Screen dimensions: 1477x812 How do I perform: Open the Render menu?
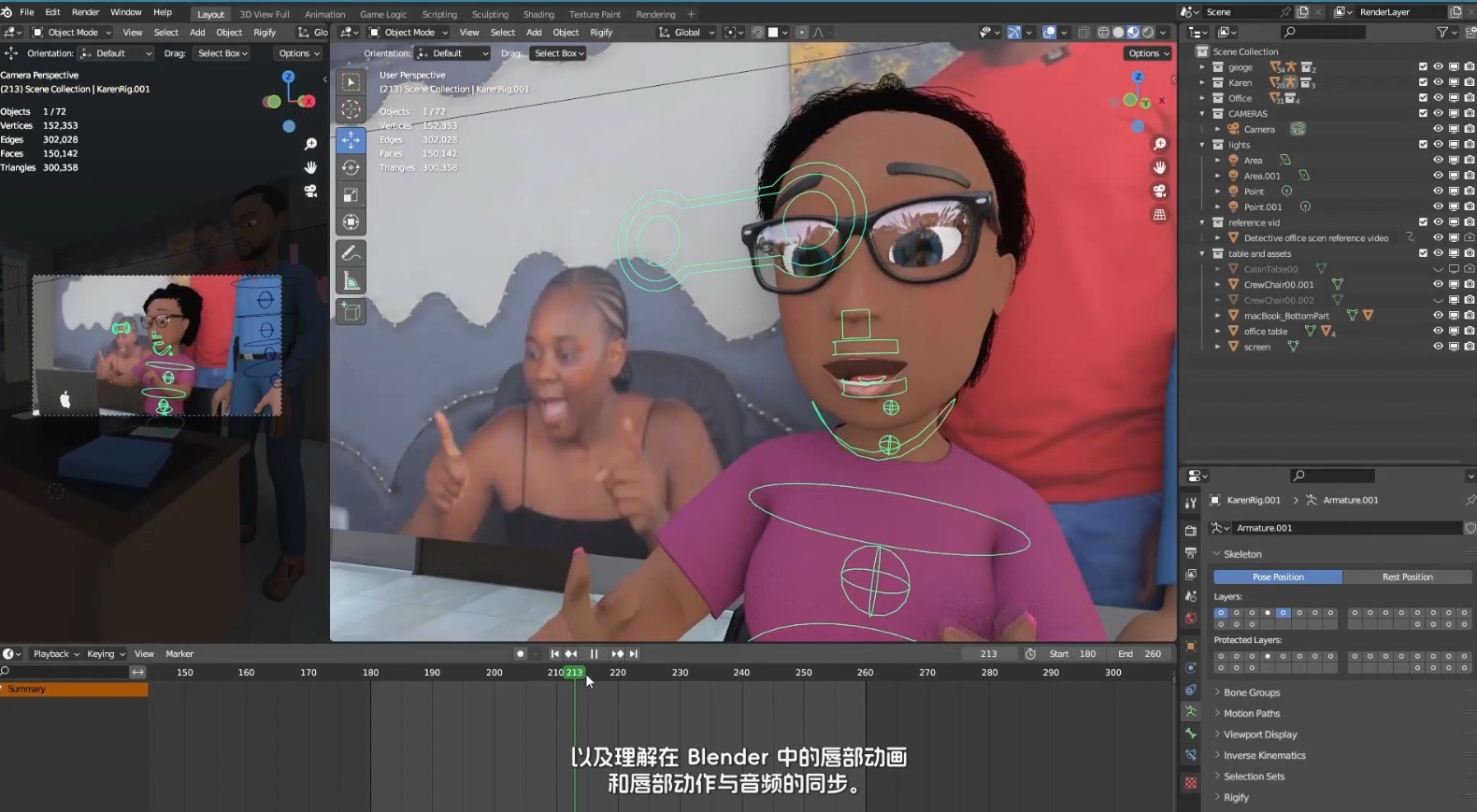pos(85,12)
